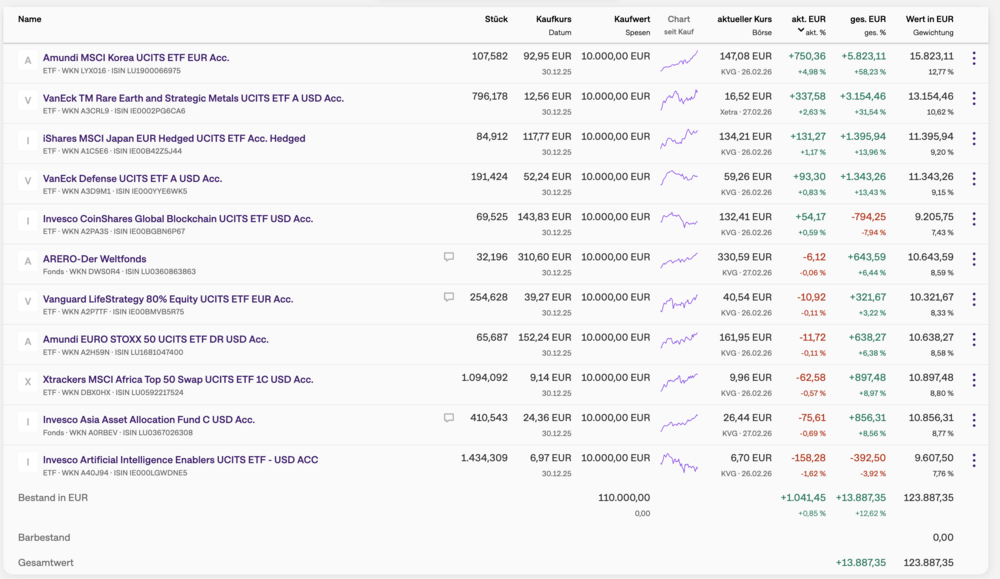This screenshot has height=579, width=1000.
Task: Toggle sort arrow under akt. EUR column
Action: [801, 31]
